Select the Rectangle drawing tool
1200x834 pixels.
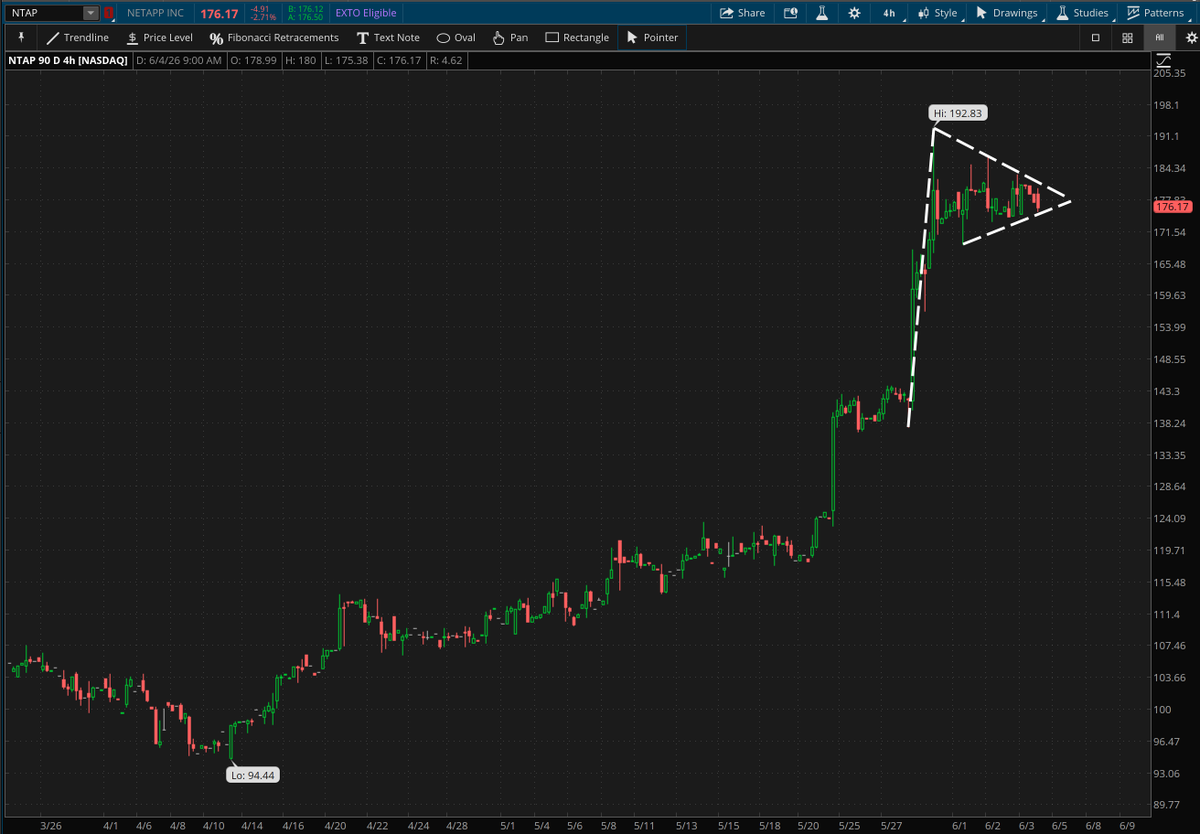[577, 37]
